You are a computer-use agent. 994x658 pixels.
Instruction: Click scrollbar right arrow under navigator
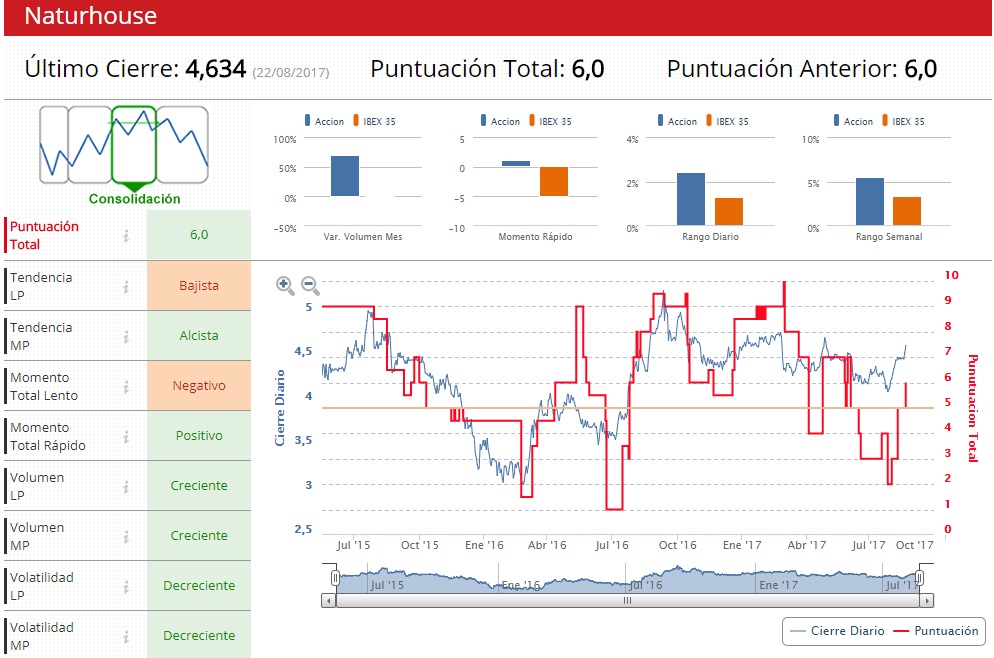tap(927, 600)
